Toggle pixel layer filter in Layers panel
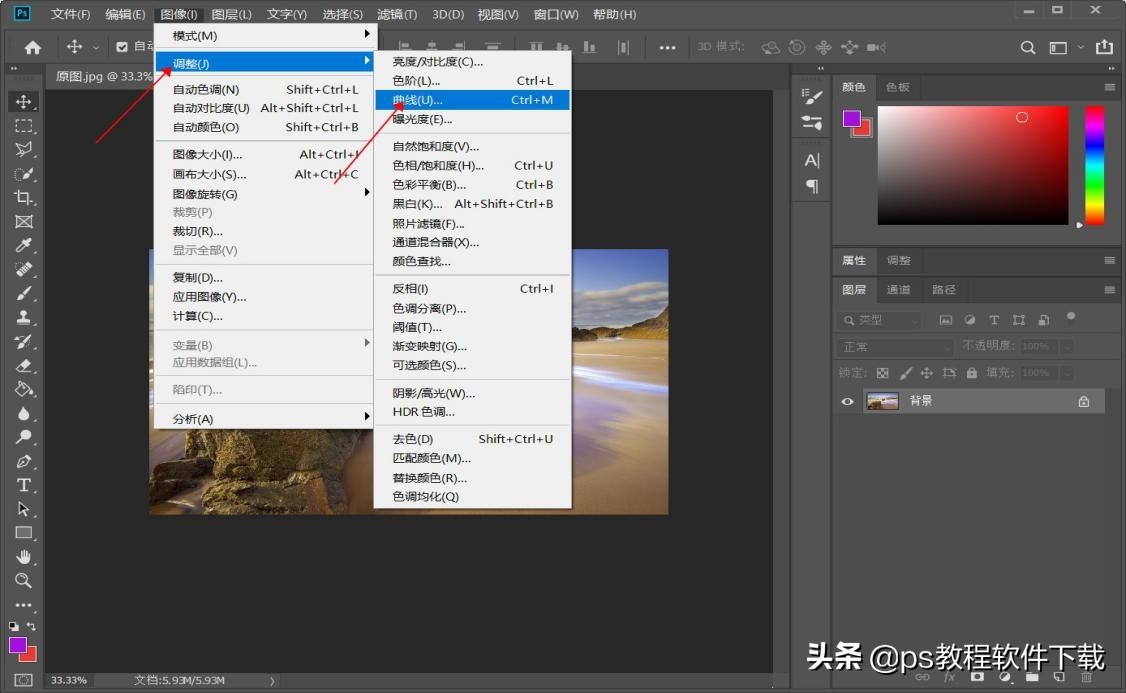 (x=946, y=320)
